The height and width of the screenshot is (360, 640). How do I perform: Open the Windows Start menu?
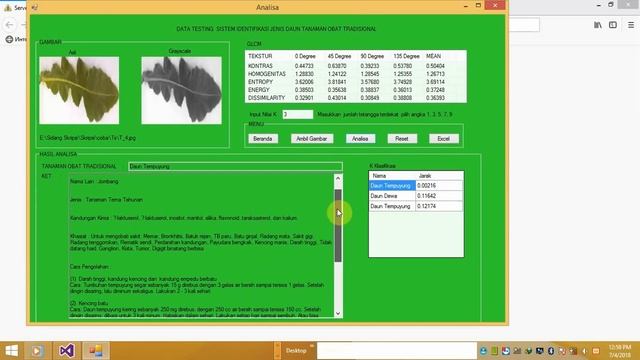click(11, 351)
